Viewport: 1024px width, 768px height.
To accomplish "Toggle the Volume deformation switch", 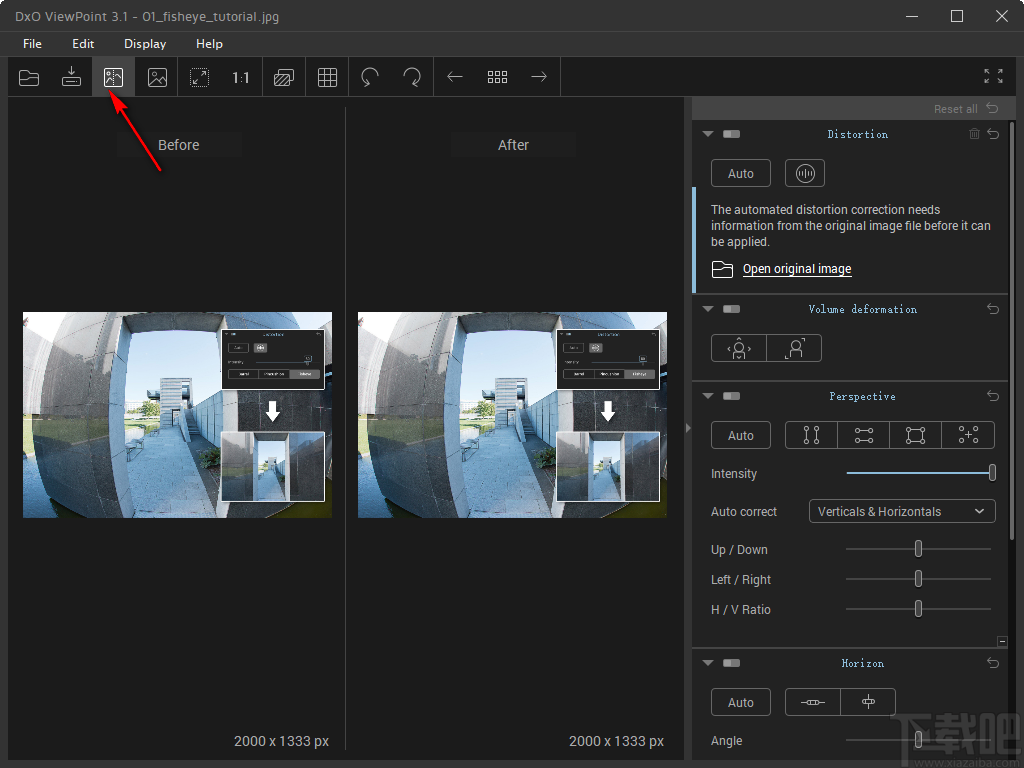I will coord(731,309).
